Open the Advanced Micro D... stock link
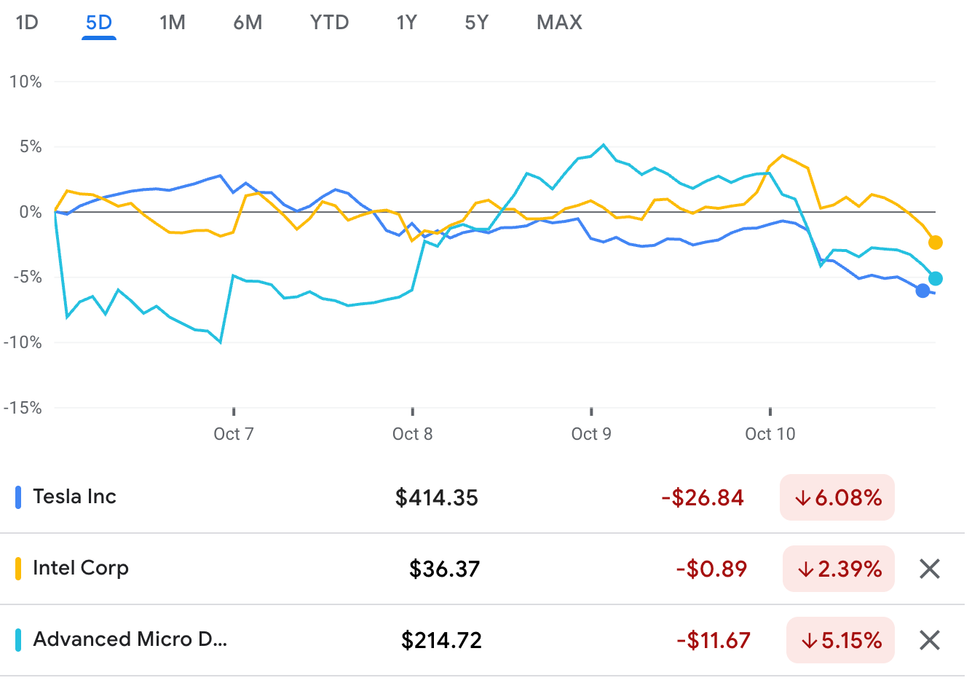 click(x=130, y=639)
